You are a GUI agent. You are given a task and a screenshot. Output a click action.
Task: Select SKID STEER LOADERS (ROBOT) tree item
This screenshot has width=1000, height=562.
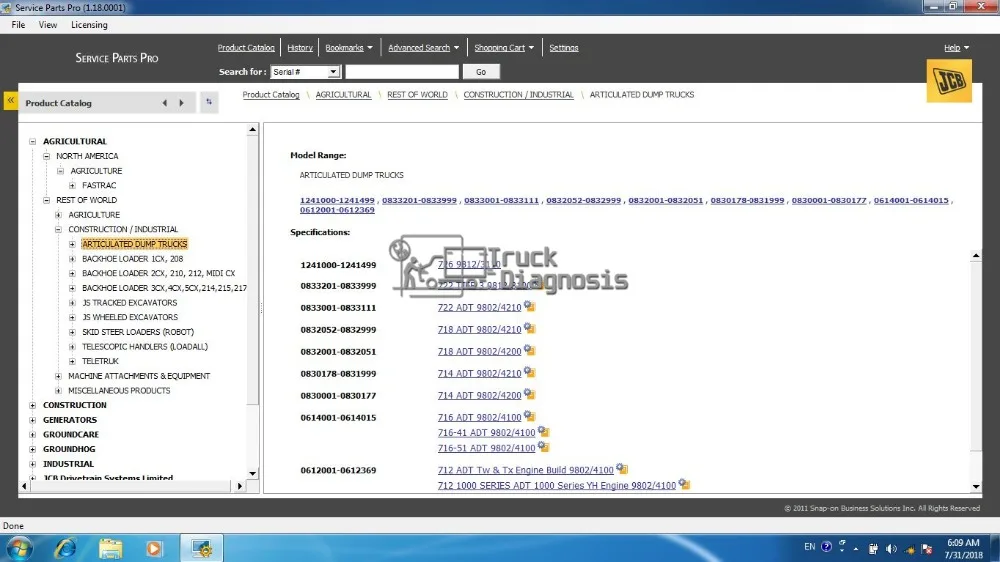pyautogui.click(x=138, y=332)
